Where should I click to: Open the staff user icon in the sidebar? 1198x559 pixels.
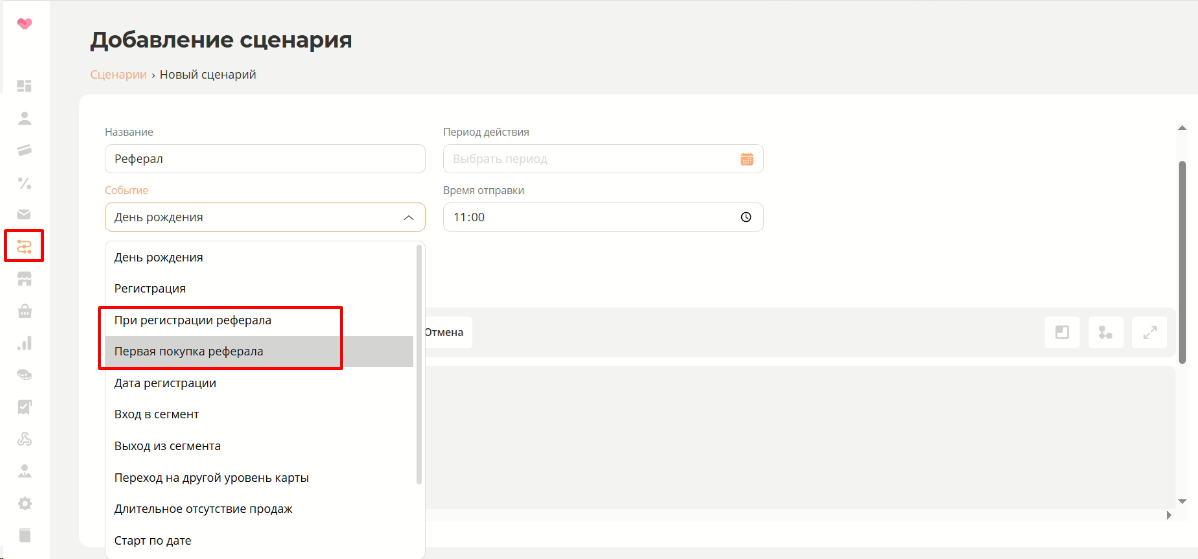pyautogui.click(x=24, y=471)
